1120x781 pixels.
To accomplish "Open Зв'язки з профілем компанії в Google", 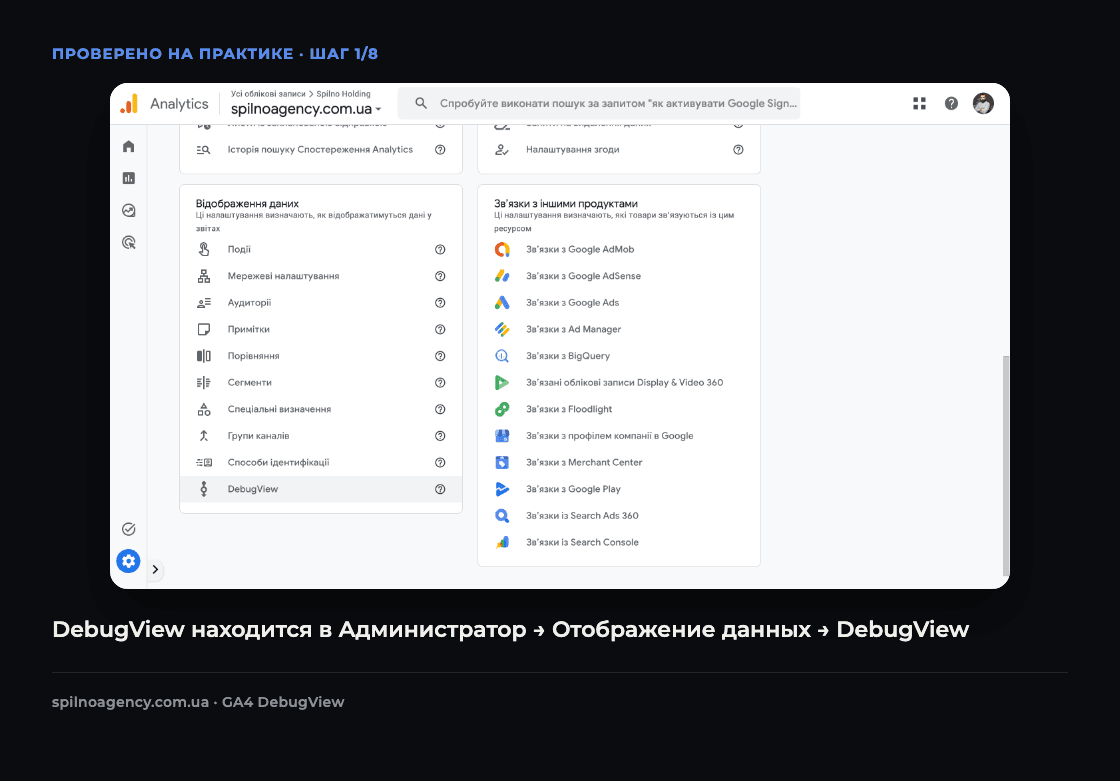I will point(619,436).
